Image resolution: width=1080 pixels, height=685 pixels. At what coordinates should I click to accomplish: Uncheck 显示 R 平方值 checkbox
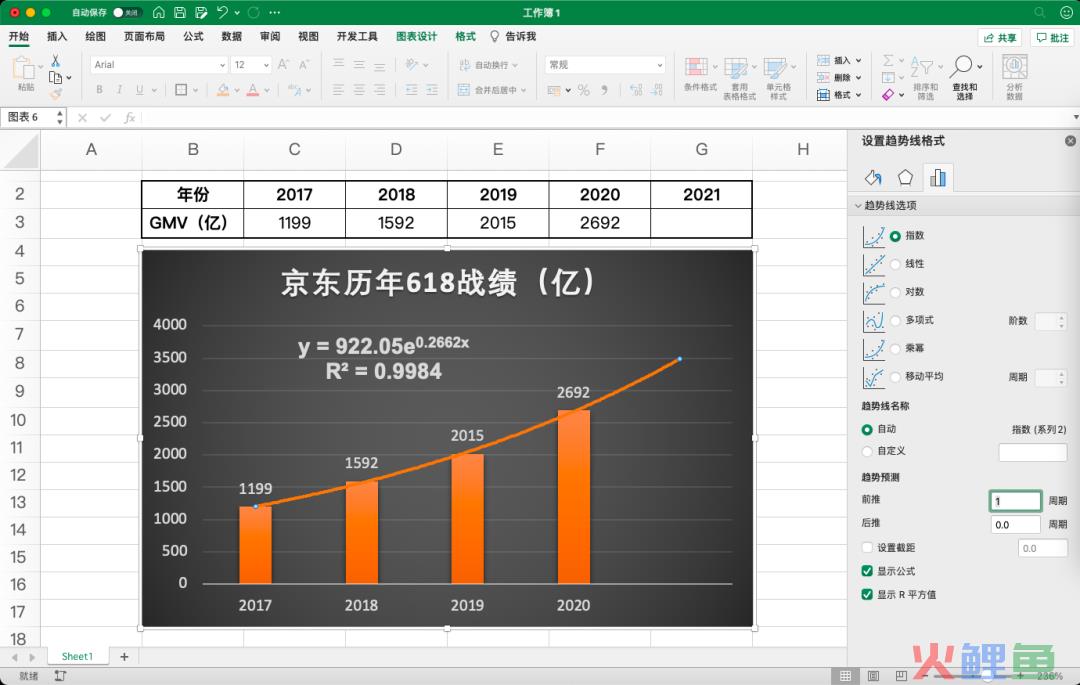(x=867, y=595)
